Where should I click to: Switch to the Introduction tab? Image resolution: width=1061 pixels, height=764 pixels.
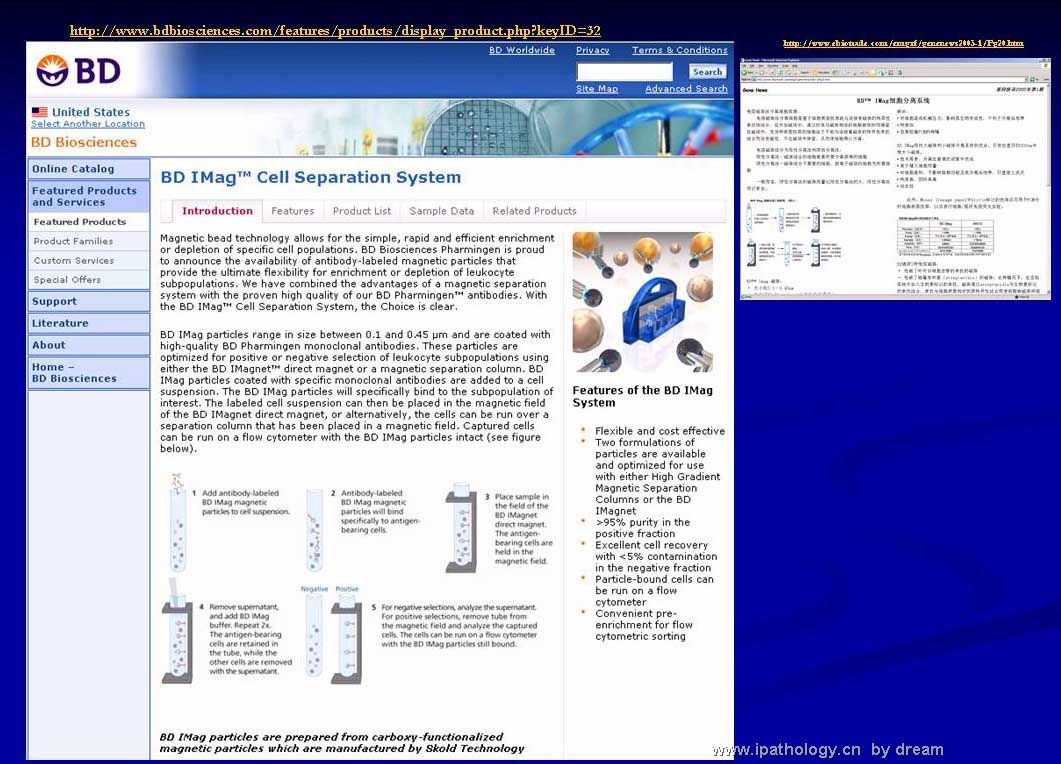pyautogui.click(x=217, y=211)
